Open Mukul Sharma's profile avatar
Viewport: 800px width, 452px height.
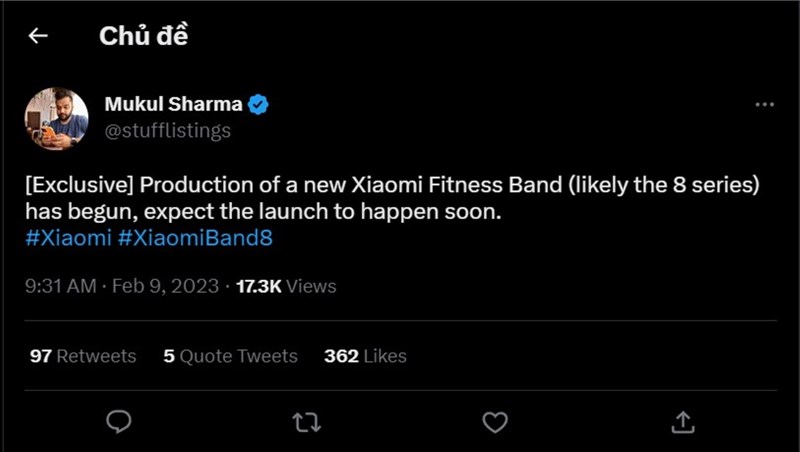point(56,118)
